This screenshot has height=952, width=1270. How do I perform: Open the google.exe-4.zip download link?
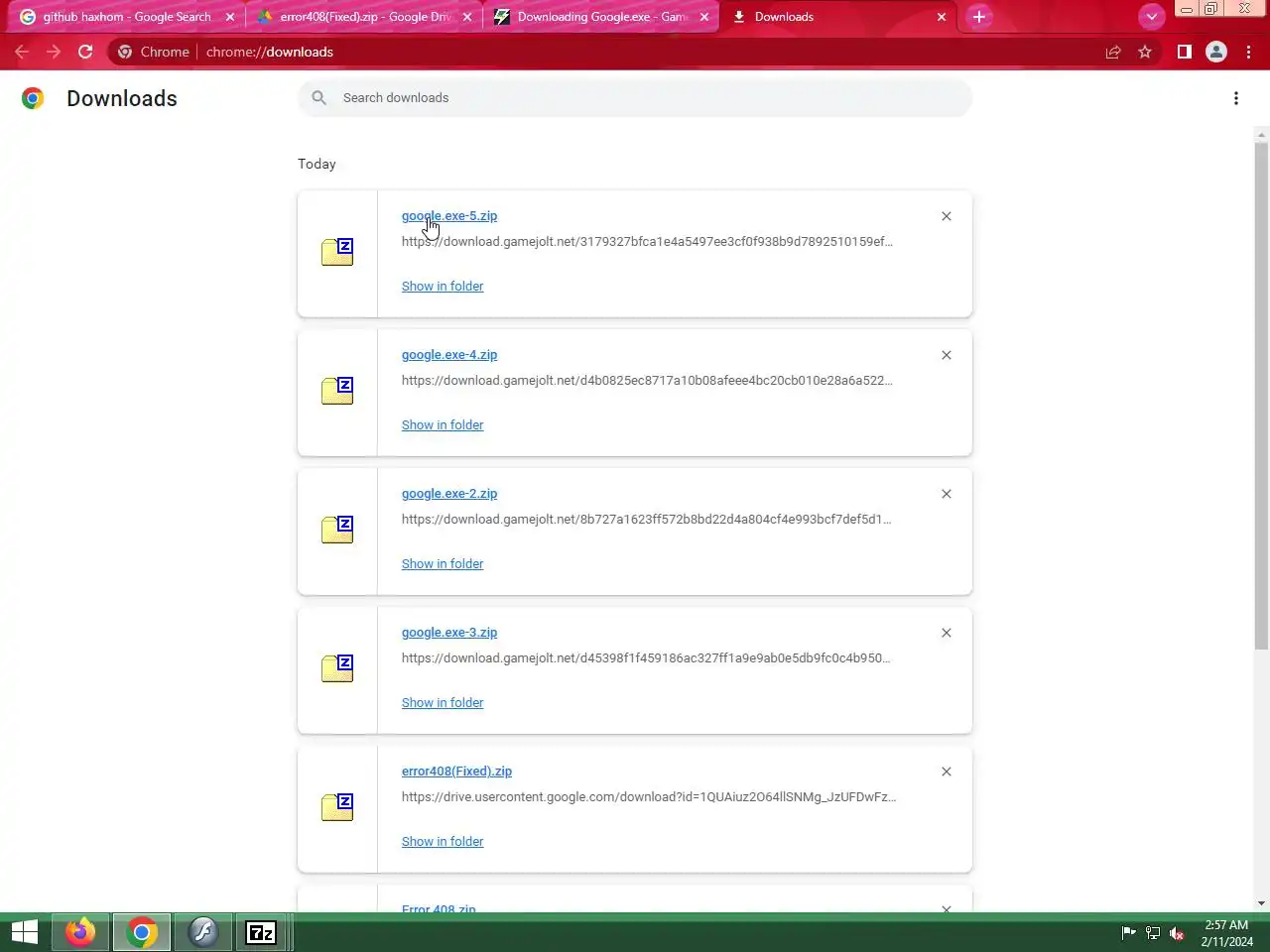pyautogui.click(x=449, y=354)
